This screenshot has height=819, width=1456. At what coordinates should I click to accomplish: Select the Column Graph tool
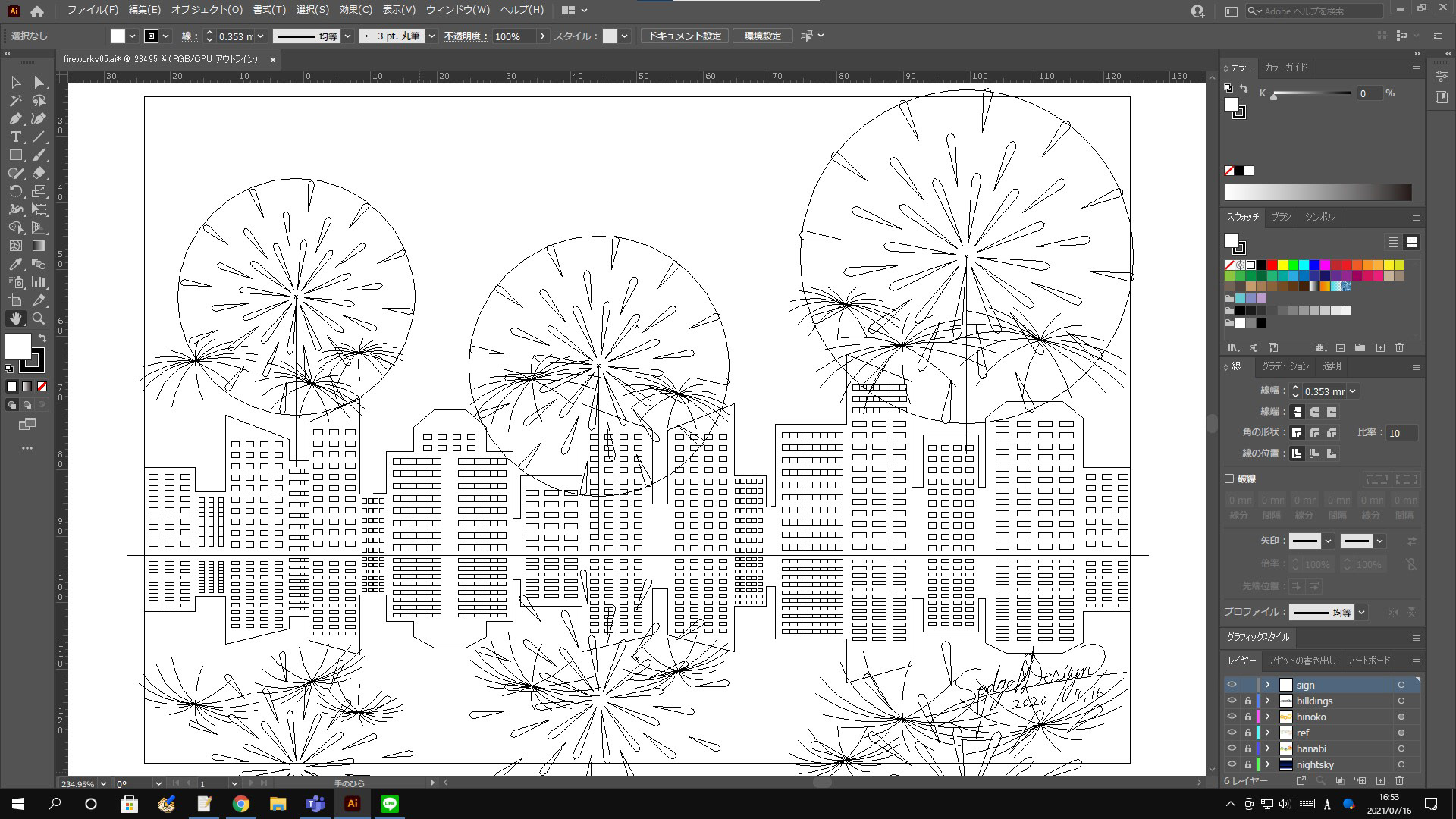click(39, 282)
